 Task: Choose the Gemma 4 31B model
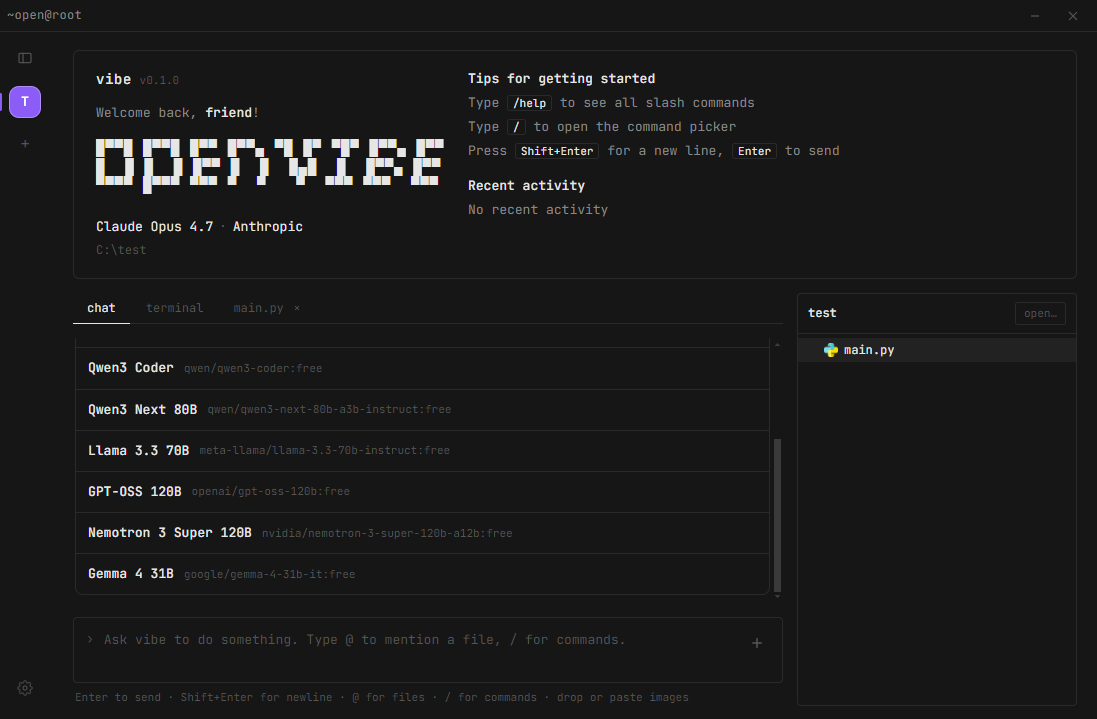coord(423,574)
